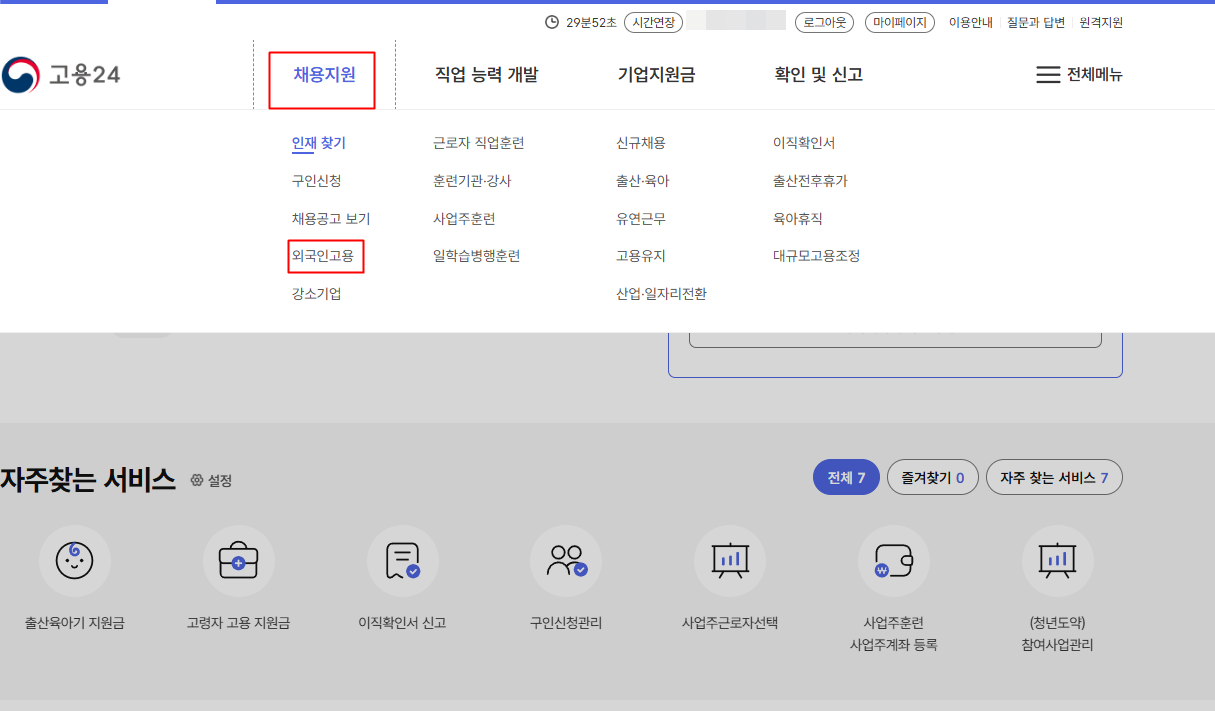
Task: Expand the 기업지원금 top menu
Action: 656,75
